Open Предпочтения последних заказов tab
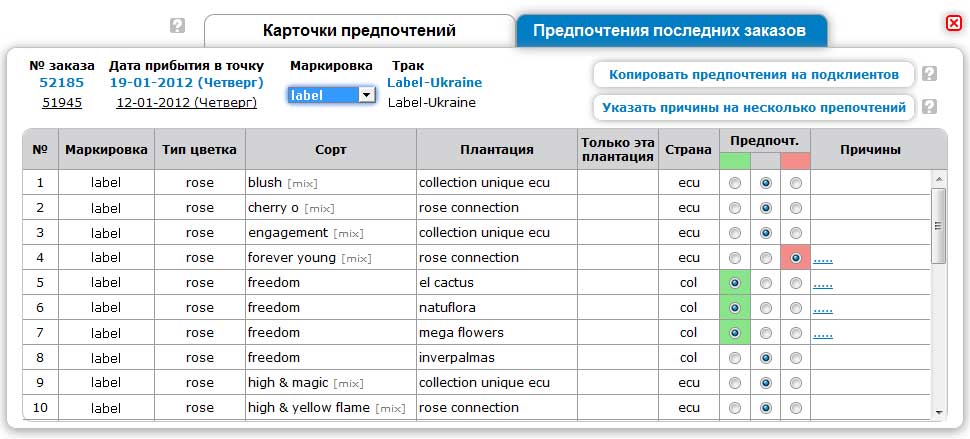This screenshot has height=439, width=970. [x=669, y=31]
